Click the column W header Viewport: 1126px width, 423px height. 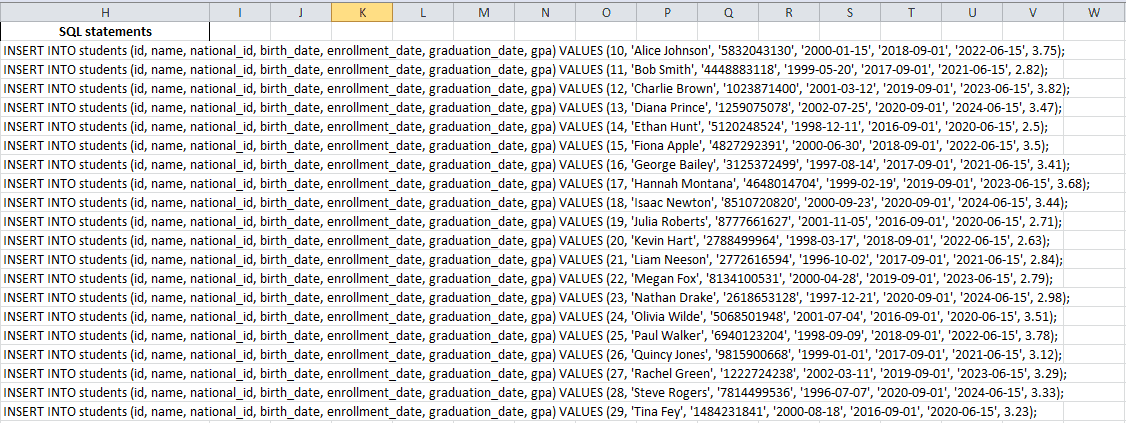tap(1093, 12)
